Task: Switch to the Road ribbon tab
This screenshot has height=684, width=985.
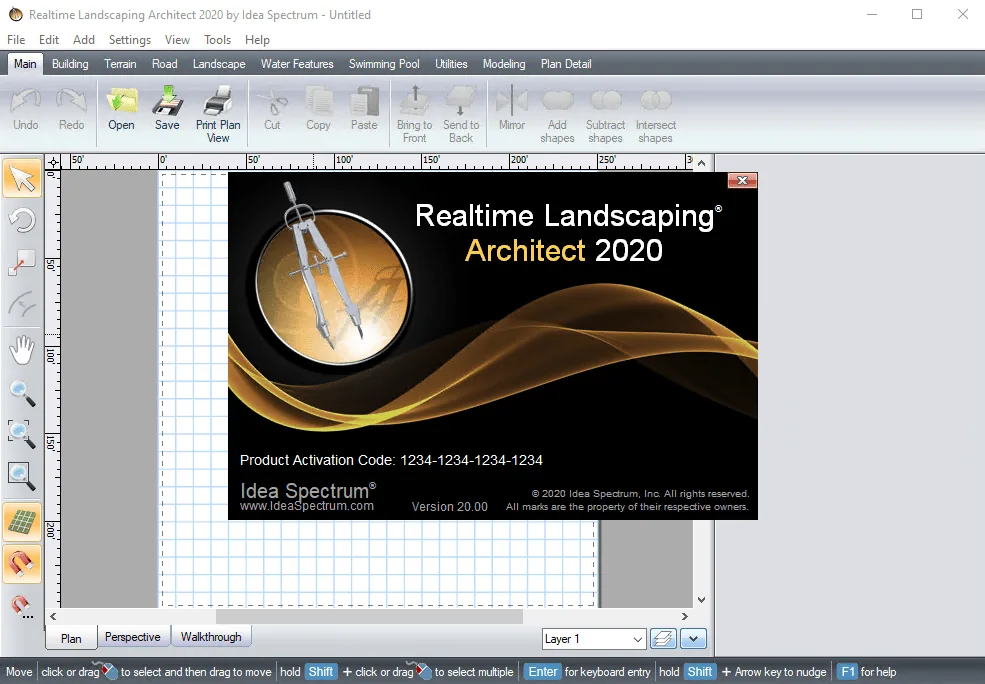Action: coord(165,63)
